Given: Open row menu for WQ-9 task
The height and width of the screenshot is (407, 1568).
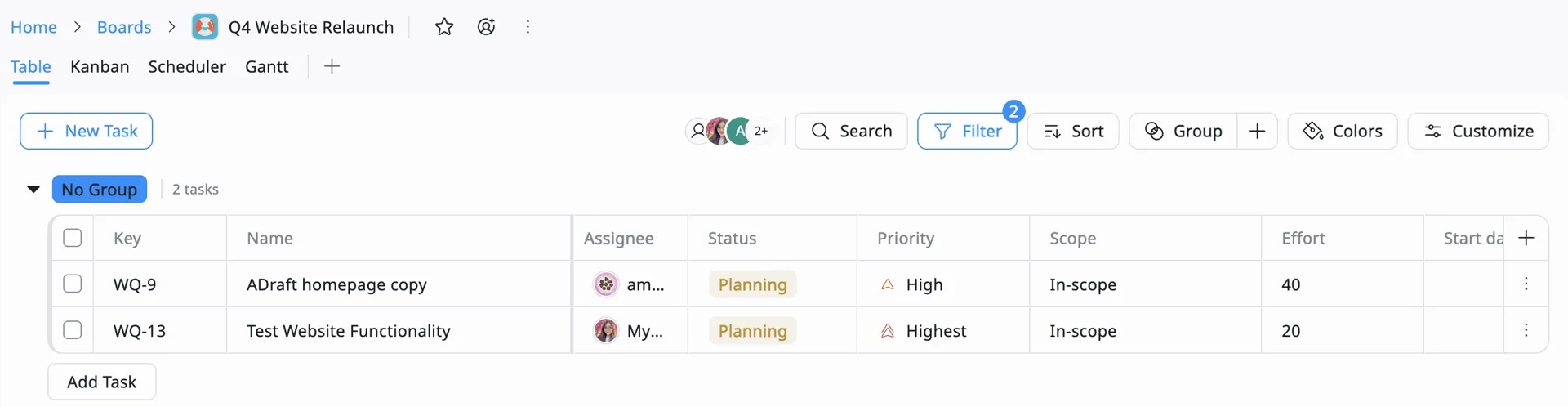Looking at the screenshot, I should (x=1526, y=284).
